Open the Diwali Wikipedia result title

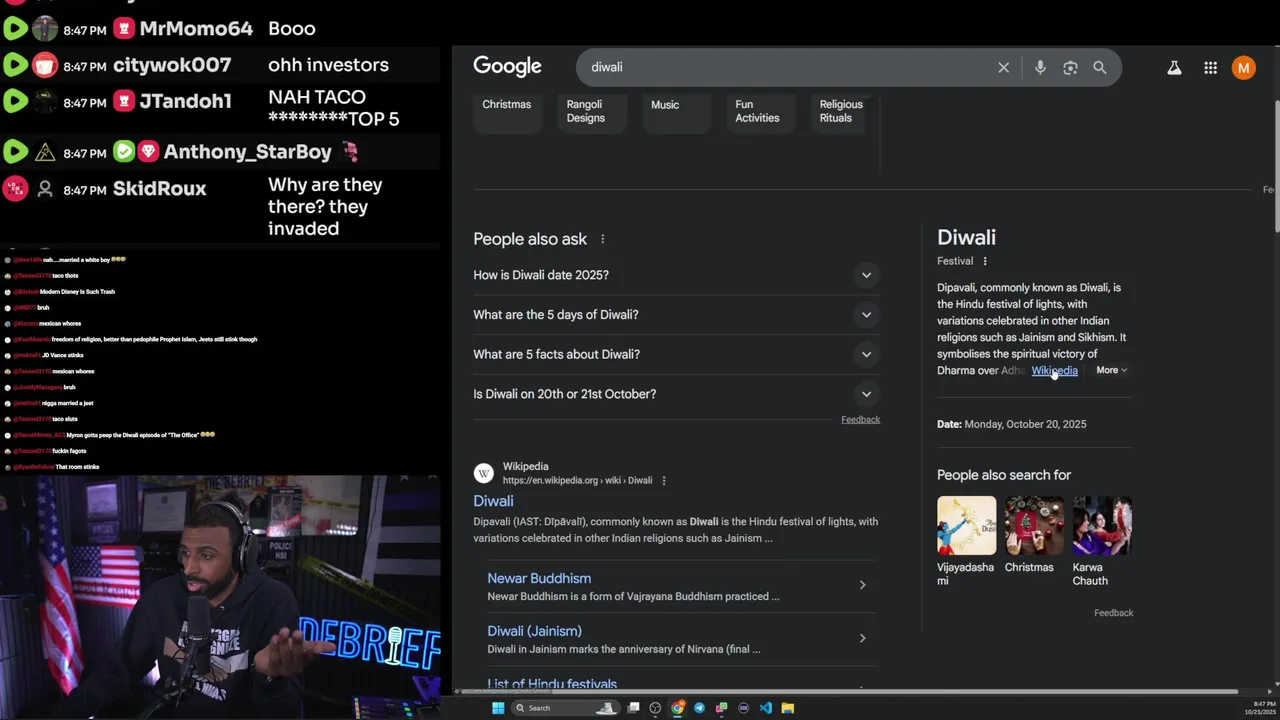click(493, 501)
